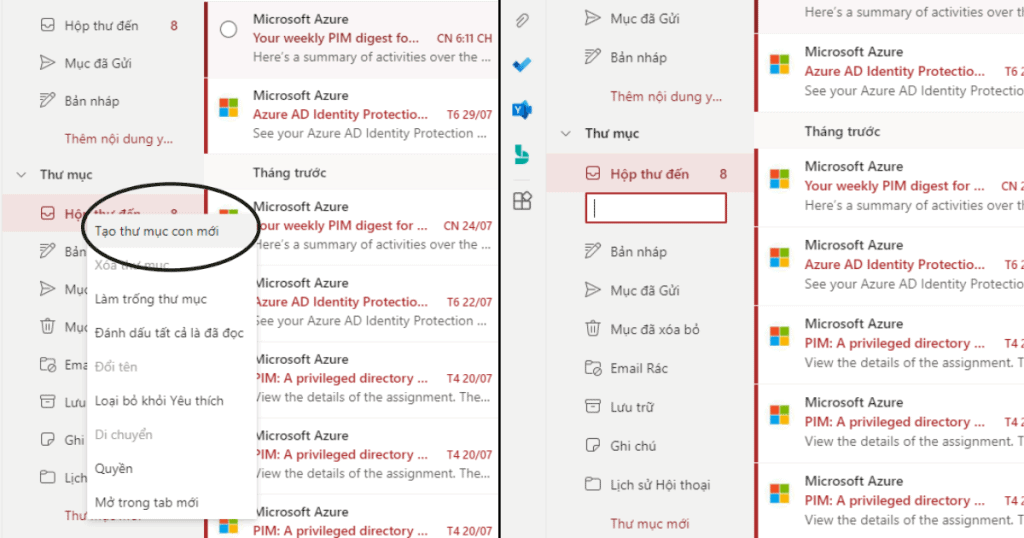Viewport: 1024px width, 538px height.
Task: Open 'Your weekly PIM digest for' message dated CN 24/07
Action: [x=352, y=225]
